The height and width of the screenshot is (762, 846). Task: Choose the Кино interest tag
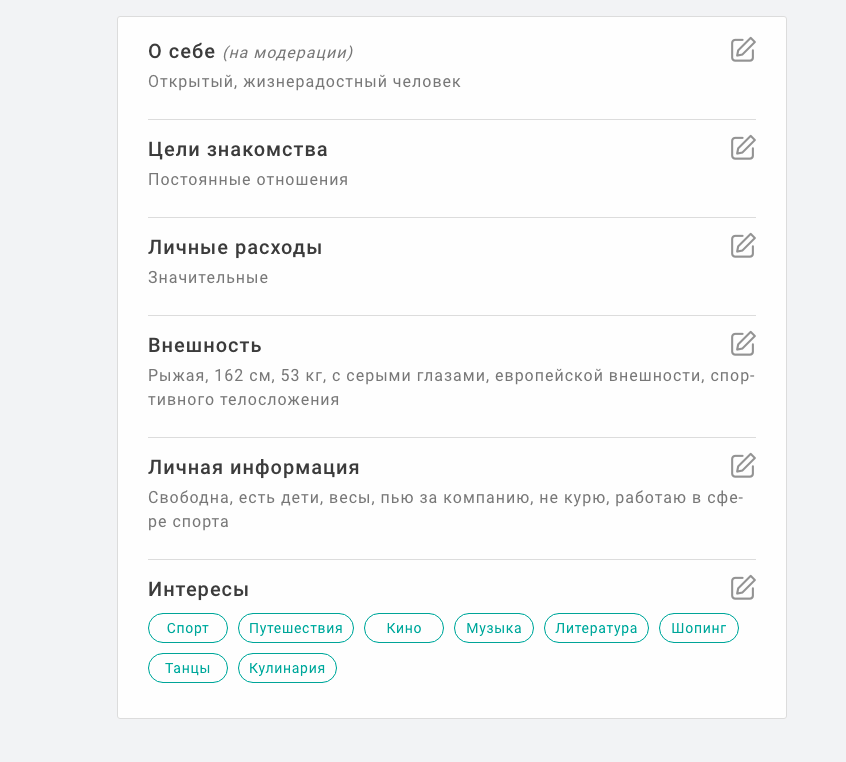coord(404,628)
